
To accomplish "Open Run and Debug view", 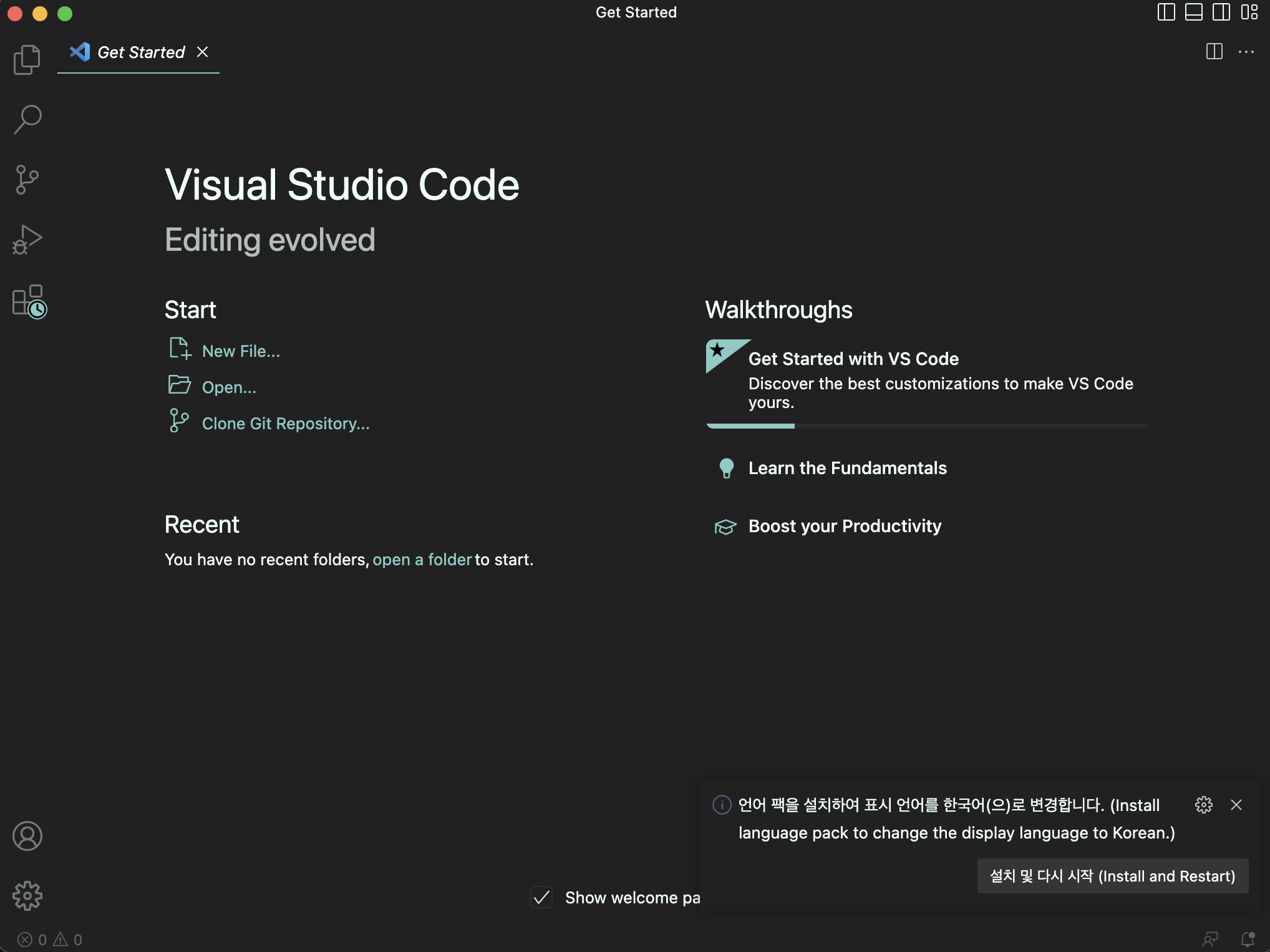I will 27,240.
